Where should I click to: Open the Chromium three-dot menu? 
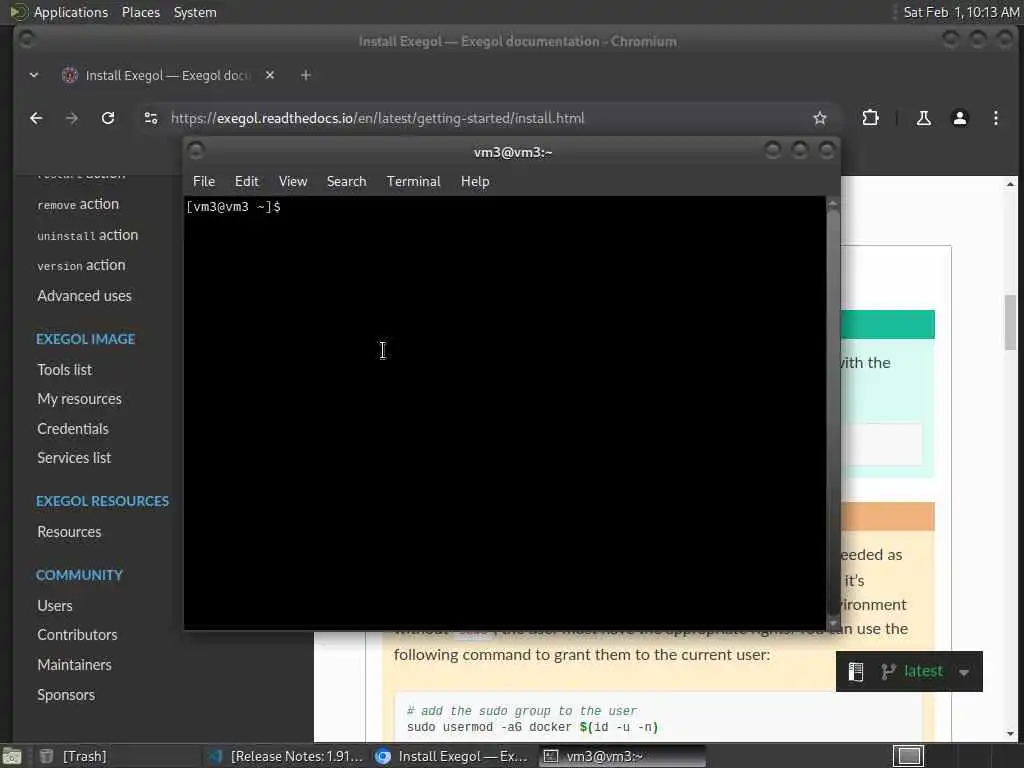tap(995, 118)
